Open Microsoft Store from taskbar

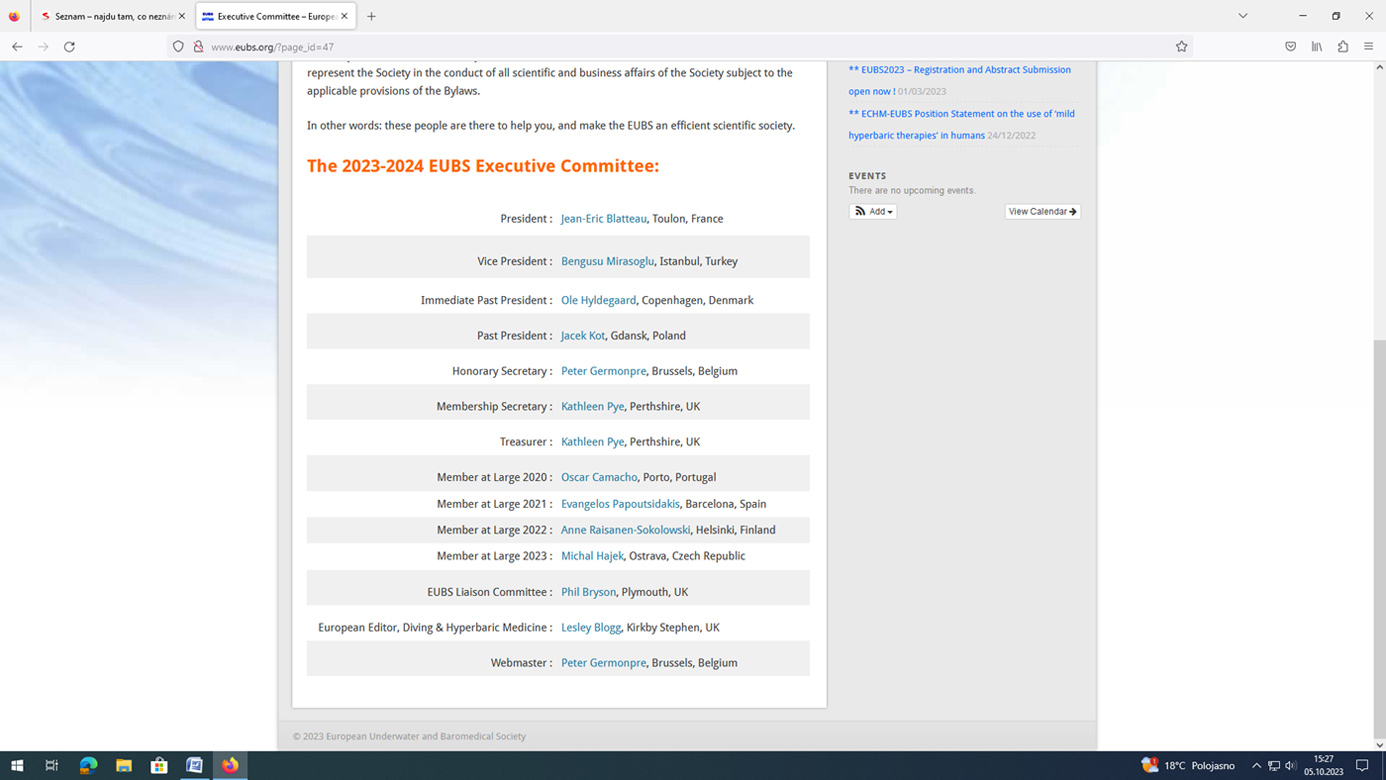pos(159,765)
